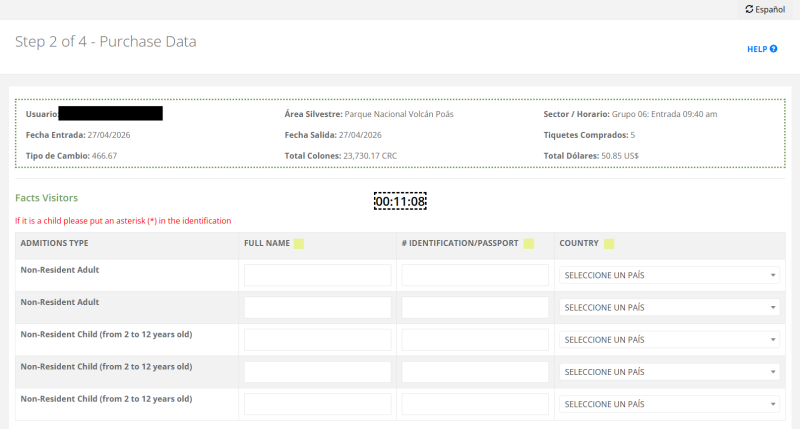Focus full name field for second Non-Resident Child
Image resolution: width=800 pixels, height=429 pixels.
point(317,372)
